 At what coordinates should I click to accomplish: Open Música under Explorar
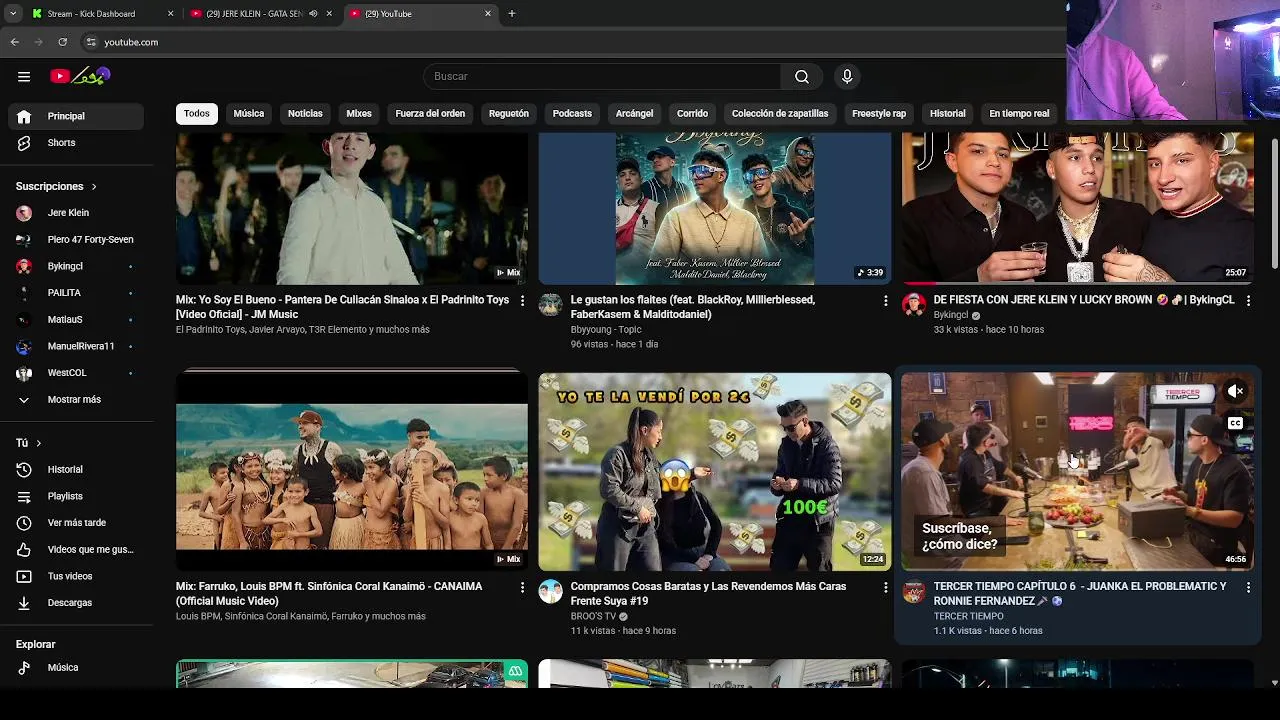(76, 668)
